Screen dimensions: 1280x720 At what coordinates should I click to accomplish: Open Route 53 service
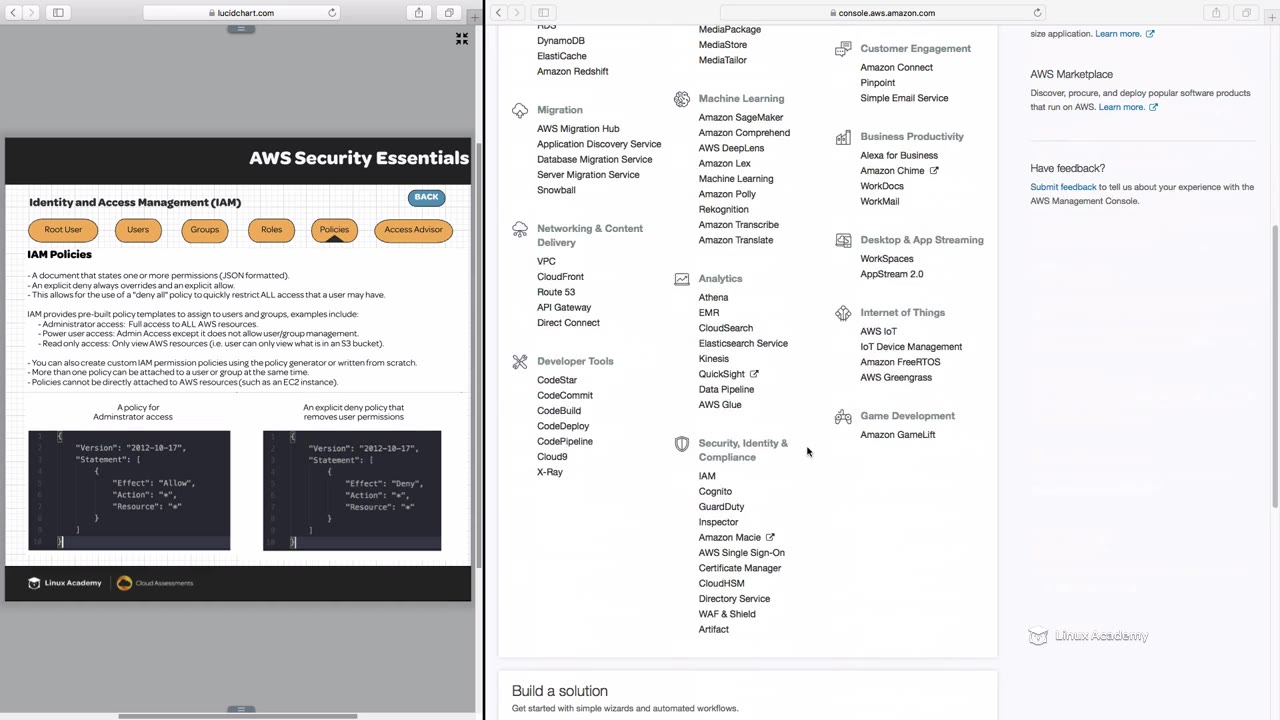556,292
